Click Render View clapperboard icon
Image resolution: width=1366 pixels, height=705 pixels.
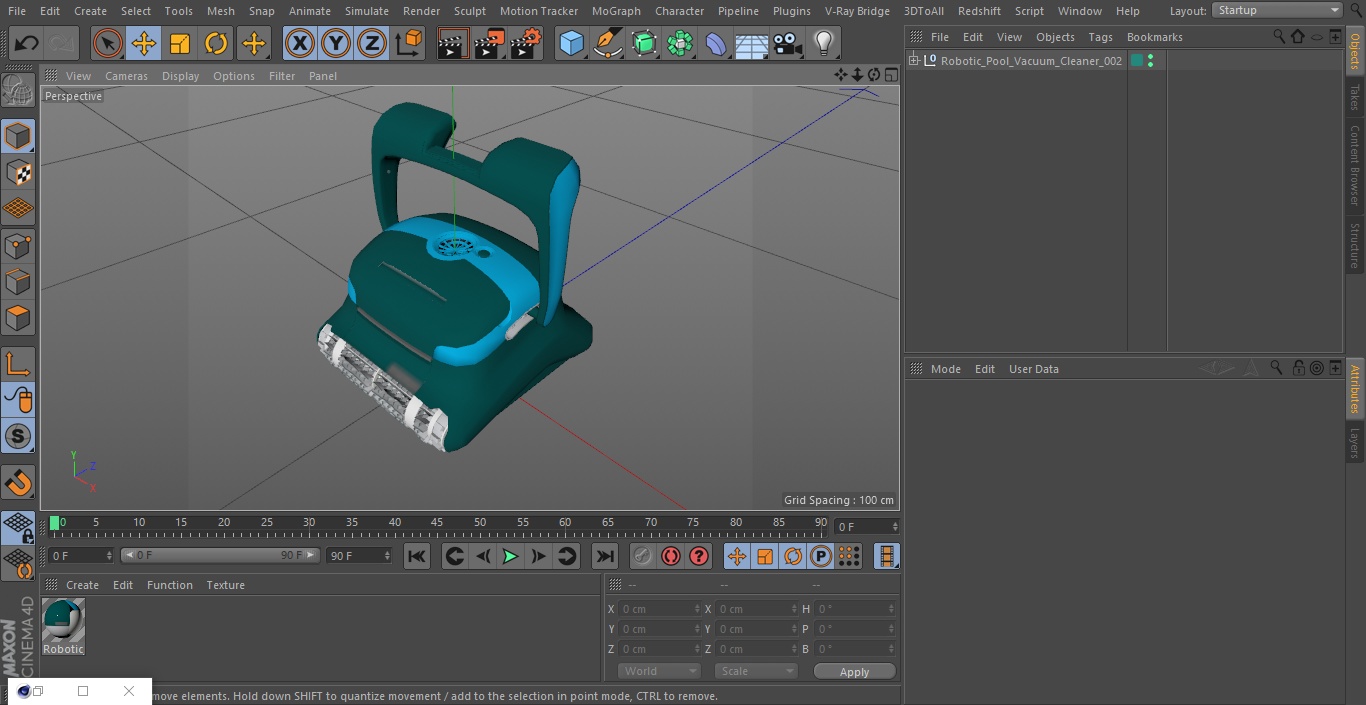(453, 44)
